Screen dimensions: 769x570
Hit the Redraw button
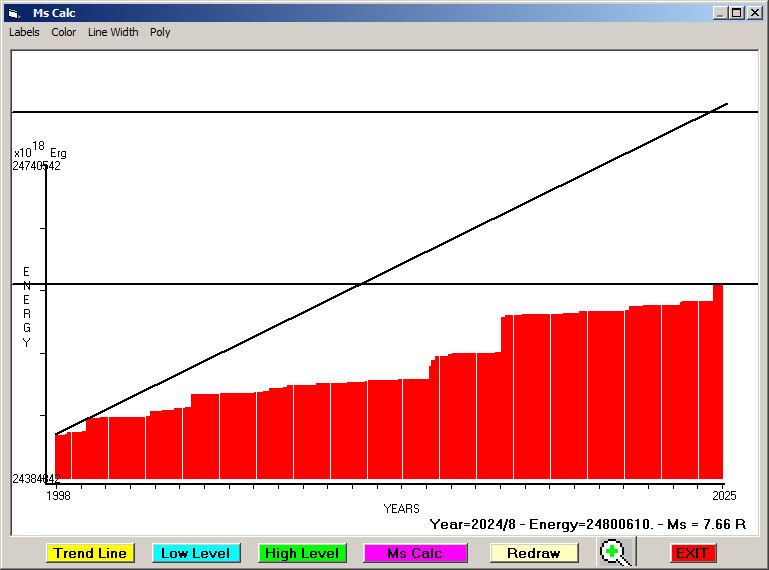(533, 553)
